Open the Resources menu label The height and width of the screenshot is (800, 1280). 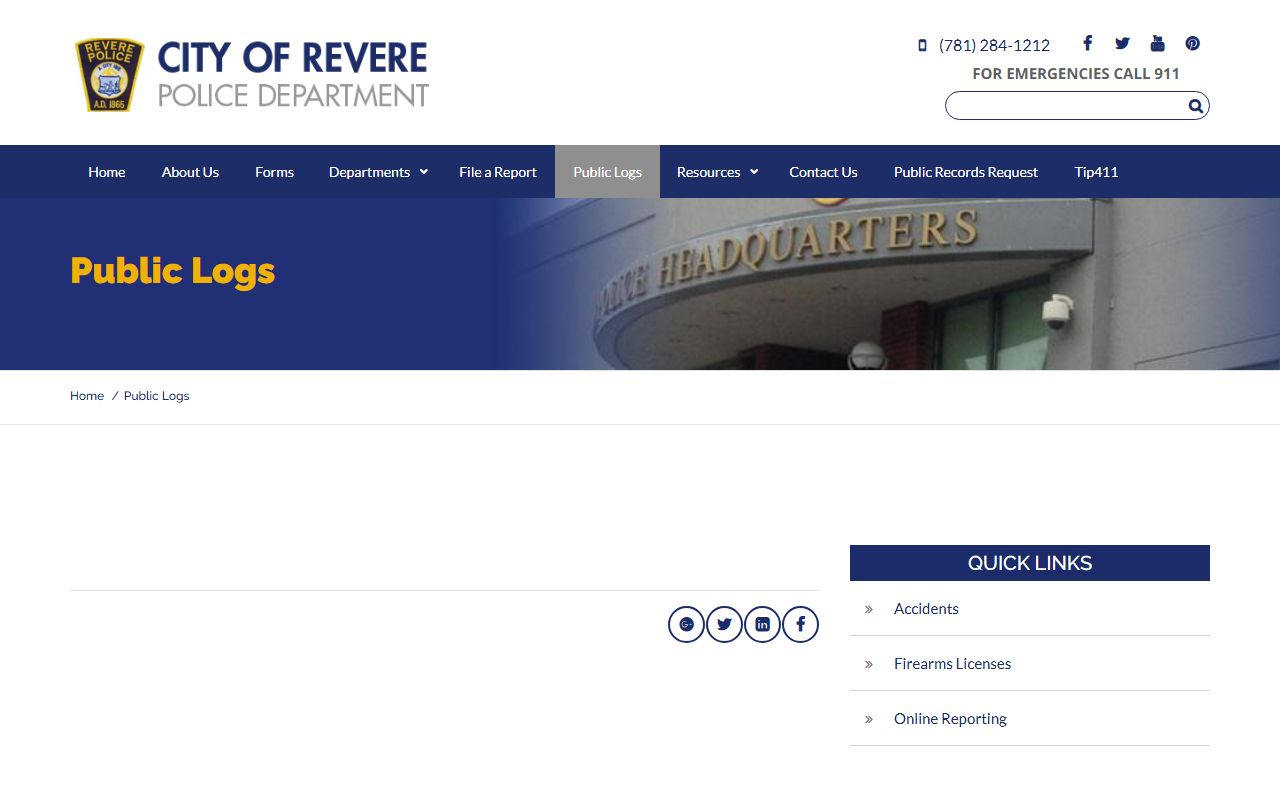coord(708,172)
